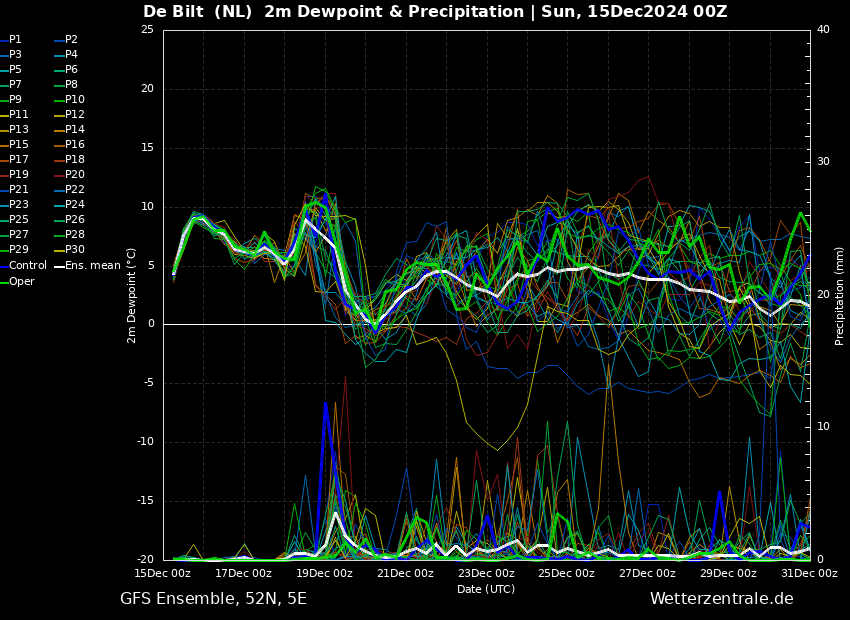Click the Precipitation (mm) axis label

point(839,296)
